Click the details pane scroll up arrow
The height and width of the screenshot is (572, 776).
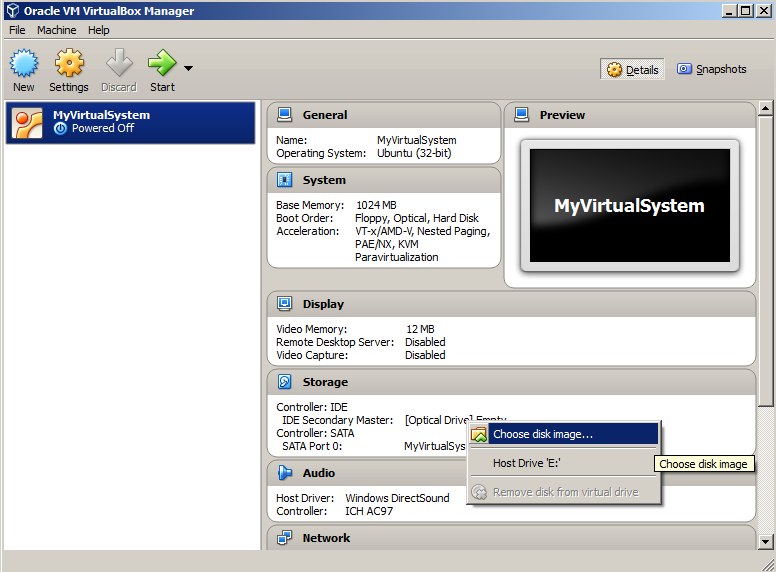[766, 108]
